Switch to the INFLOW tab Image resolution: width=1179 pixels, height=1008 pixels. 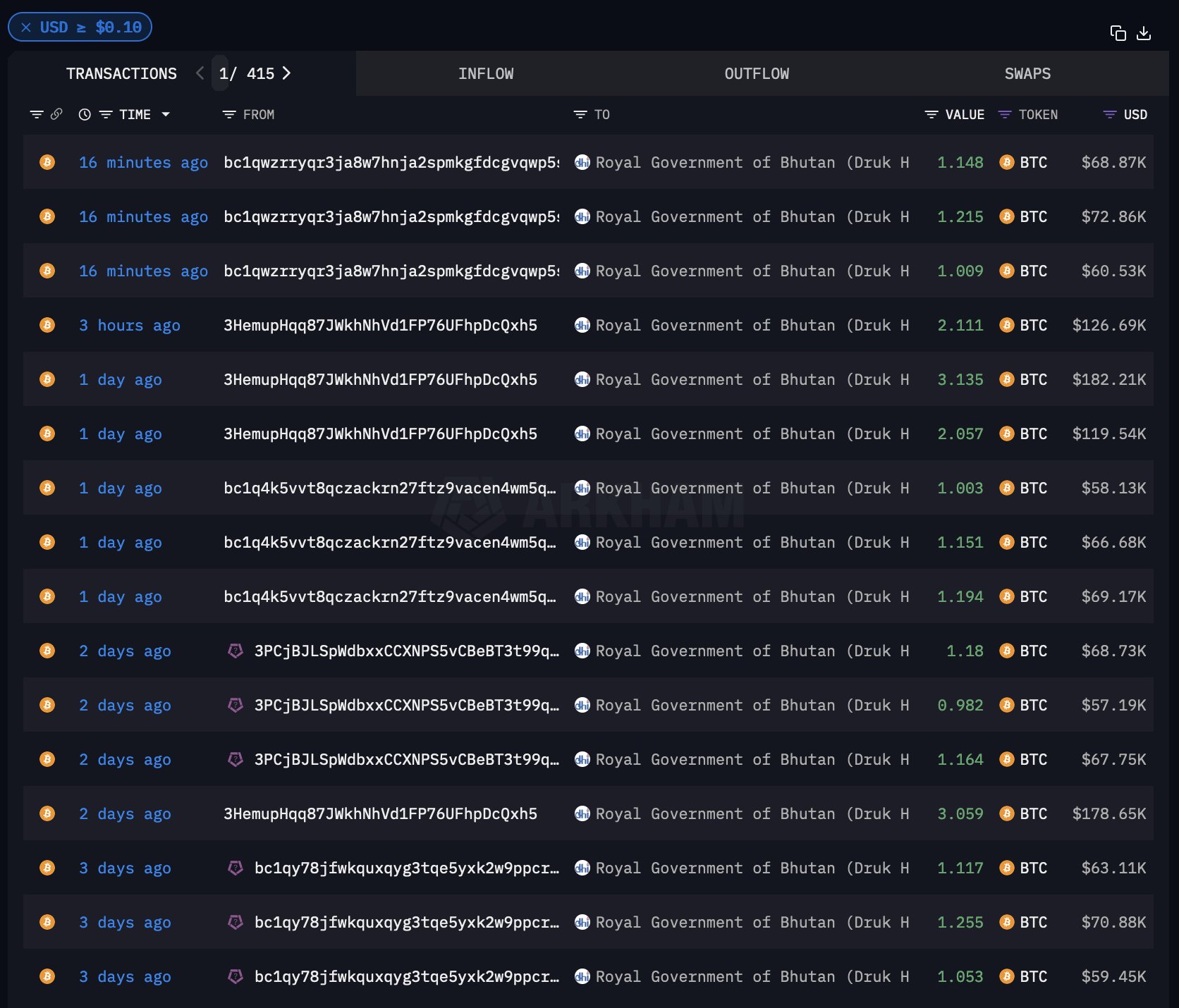click(x=486, y=73)
